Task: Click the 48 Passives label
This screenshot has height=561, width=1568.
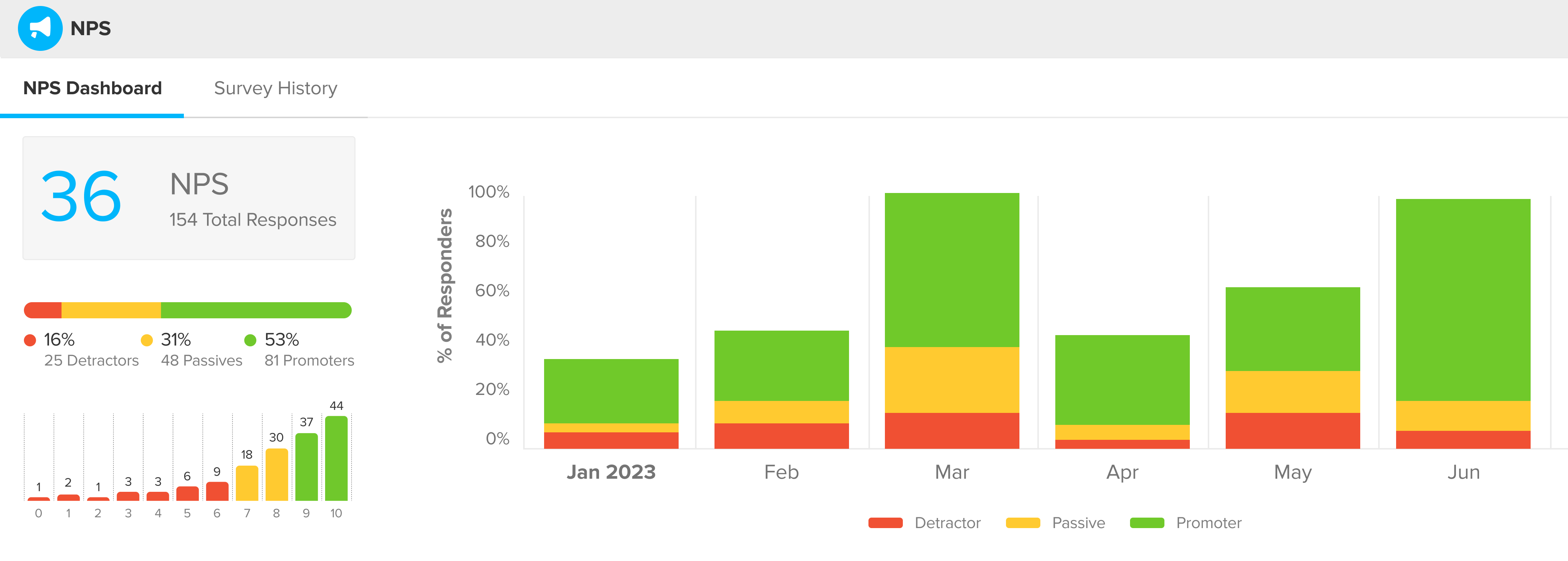Action: [x=201, y=361]
